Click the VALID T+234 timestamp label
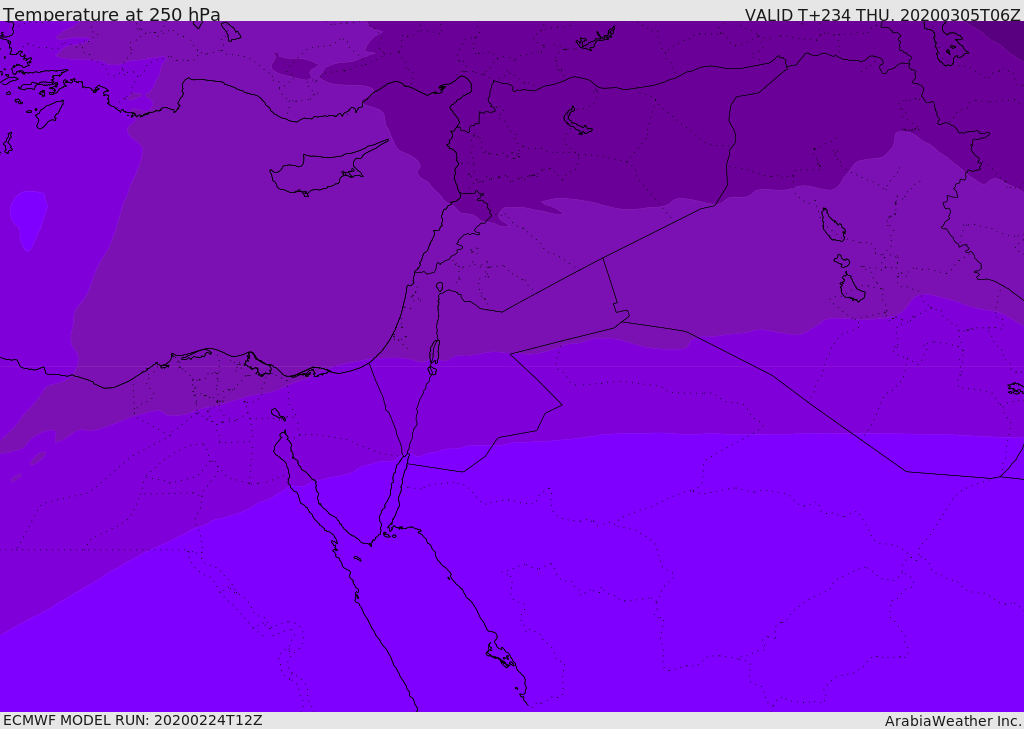This screenshot has height=729, width=1024. tap(882, 14)
